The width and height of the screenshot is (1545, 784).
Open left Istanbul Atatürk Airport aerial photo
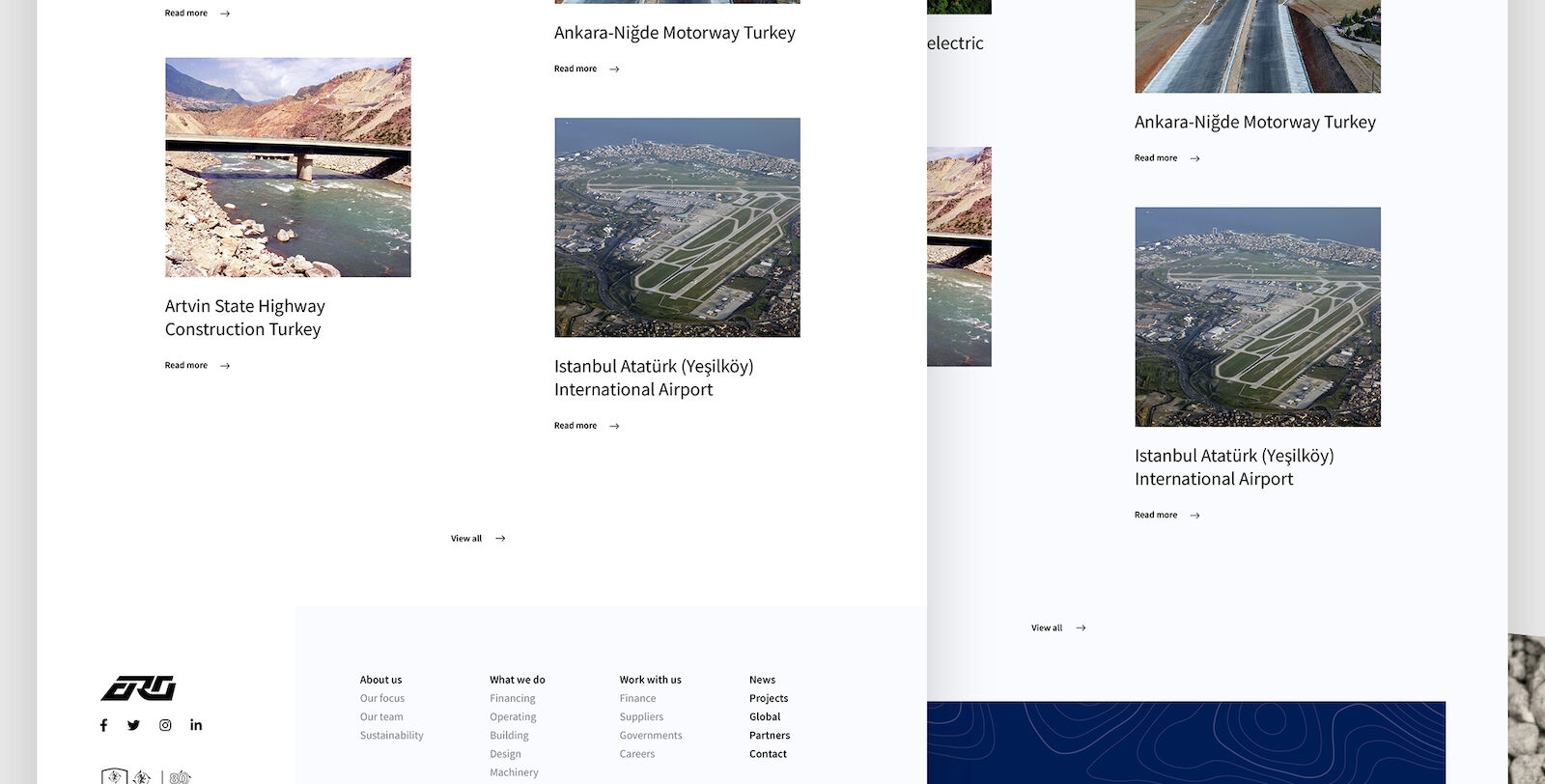[x=677, y=227]
